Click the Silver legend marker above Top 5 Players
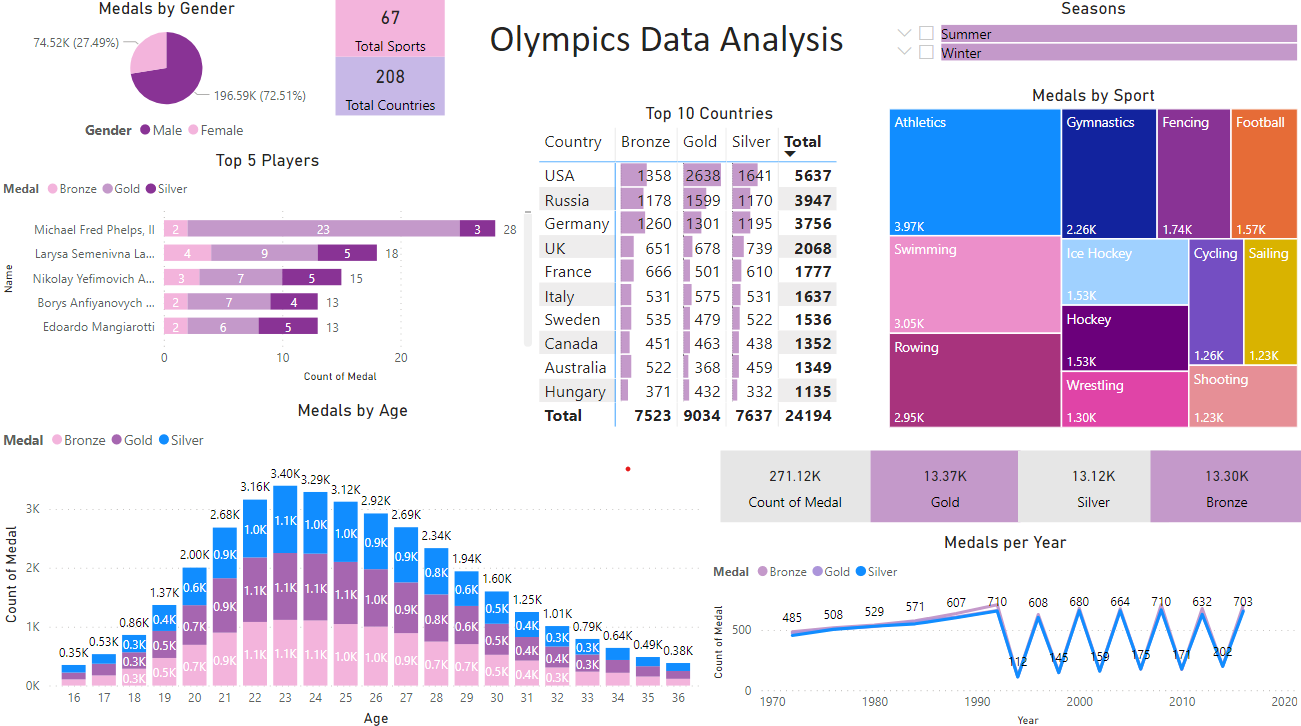This screenshot has height=726, width=1301. pyautogui.click(x=150, y=188)
